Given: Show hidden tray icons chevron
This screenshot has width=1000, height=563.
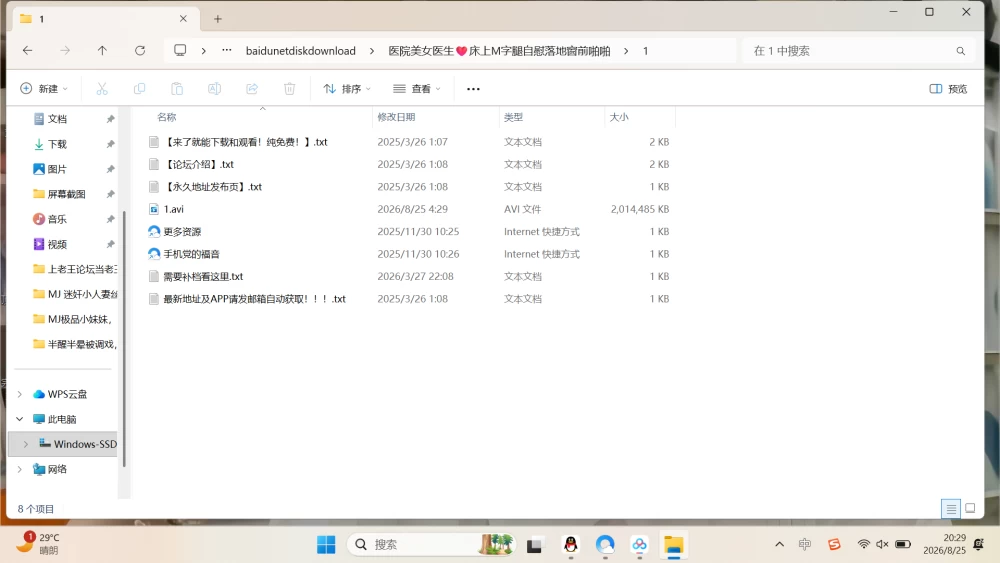Looking at the screenshot, I should [779, 544].
